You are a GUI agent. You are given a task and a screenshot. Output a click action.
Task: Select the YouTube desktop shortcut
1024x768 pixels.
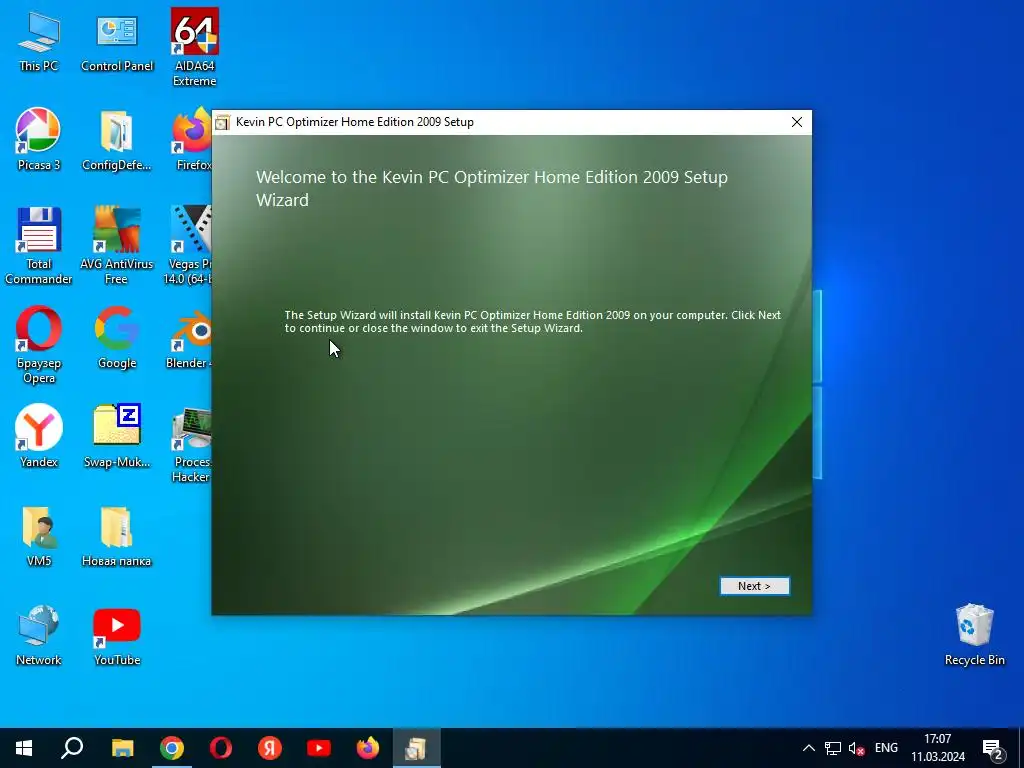pos(117,635)
